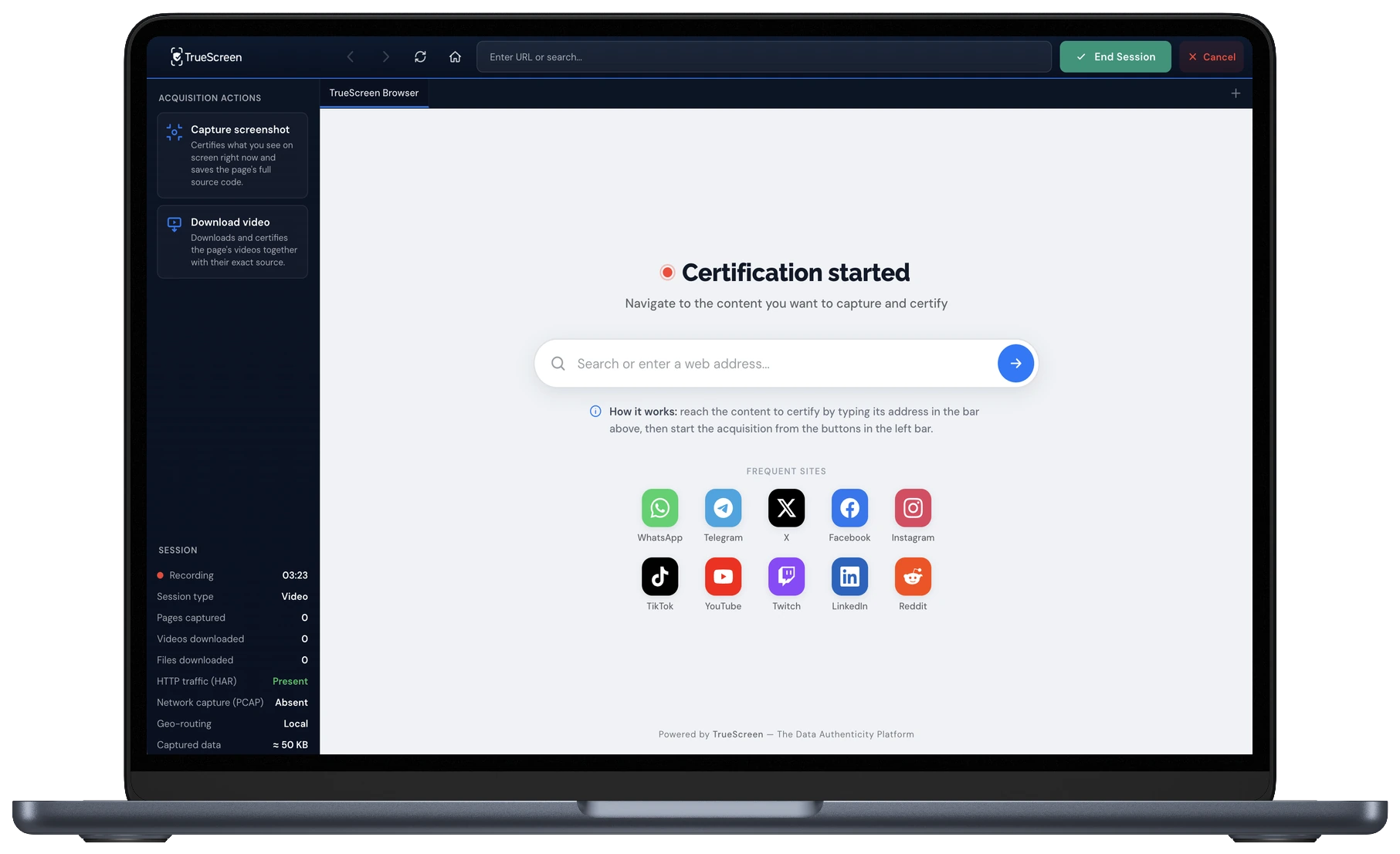Click the Session type Video value
The height and width of the screenshot is (854, 1400).
[x=294, y=596]
